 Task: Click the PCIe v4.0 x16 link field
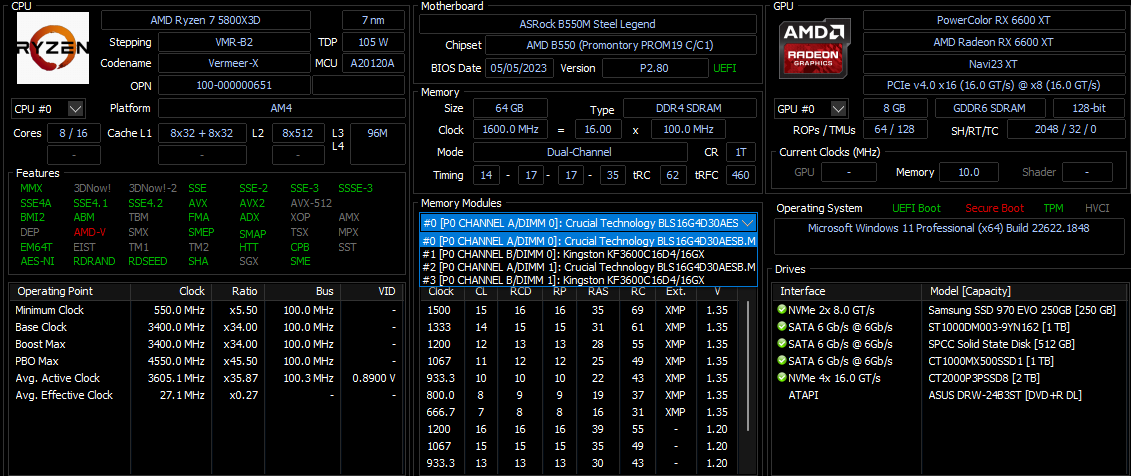pyautogui.click(x=994, y=85)
